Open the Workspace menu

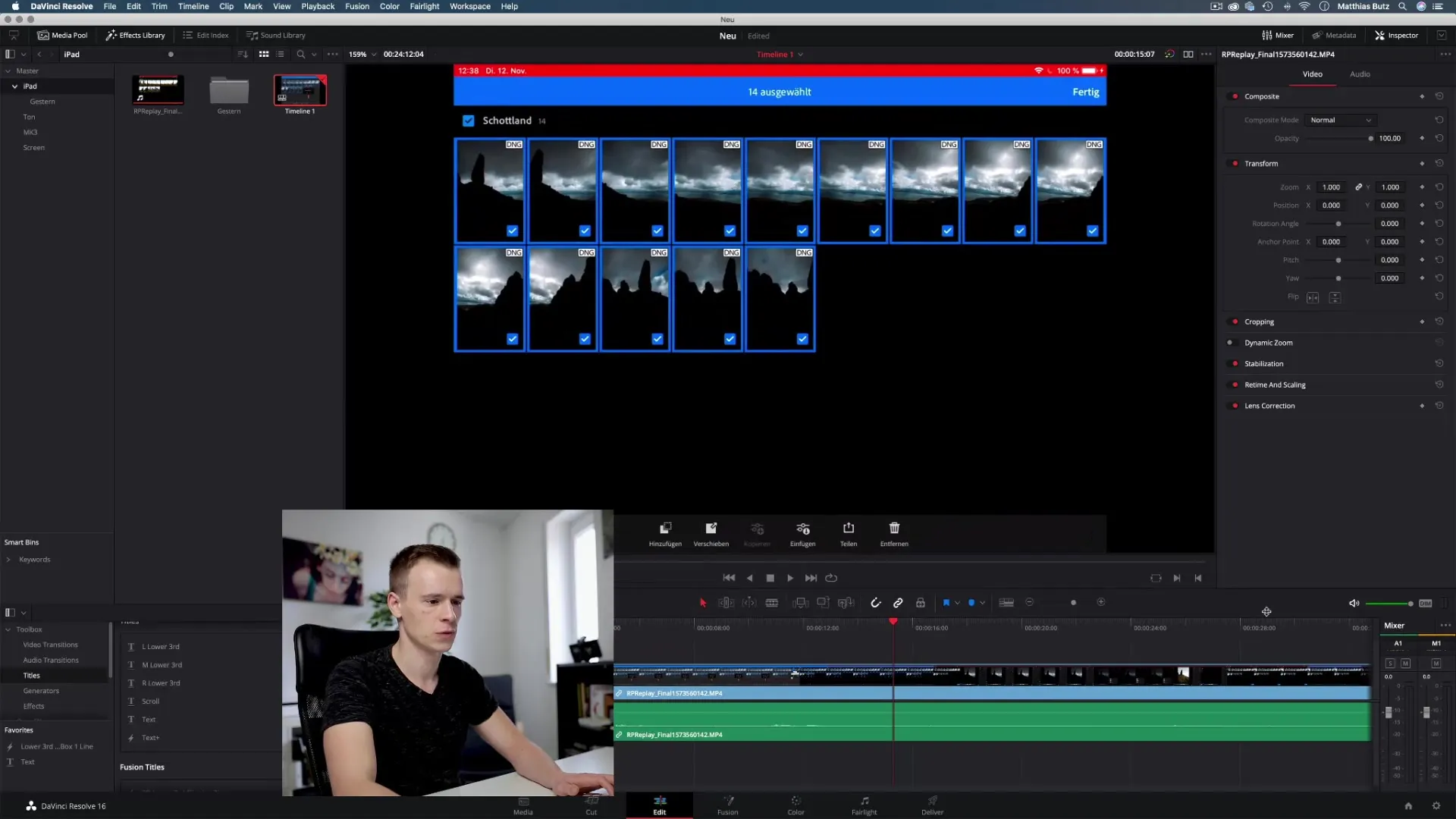(x=469, y=6)
